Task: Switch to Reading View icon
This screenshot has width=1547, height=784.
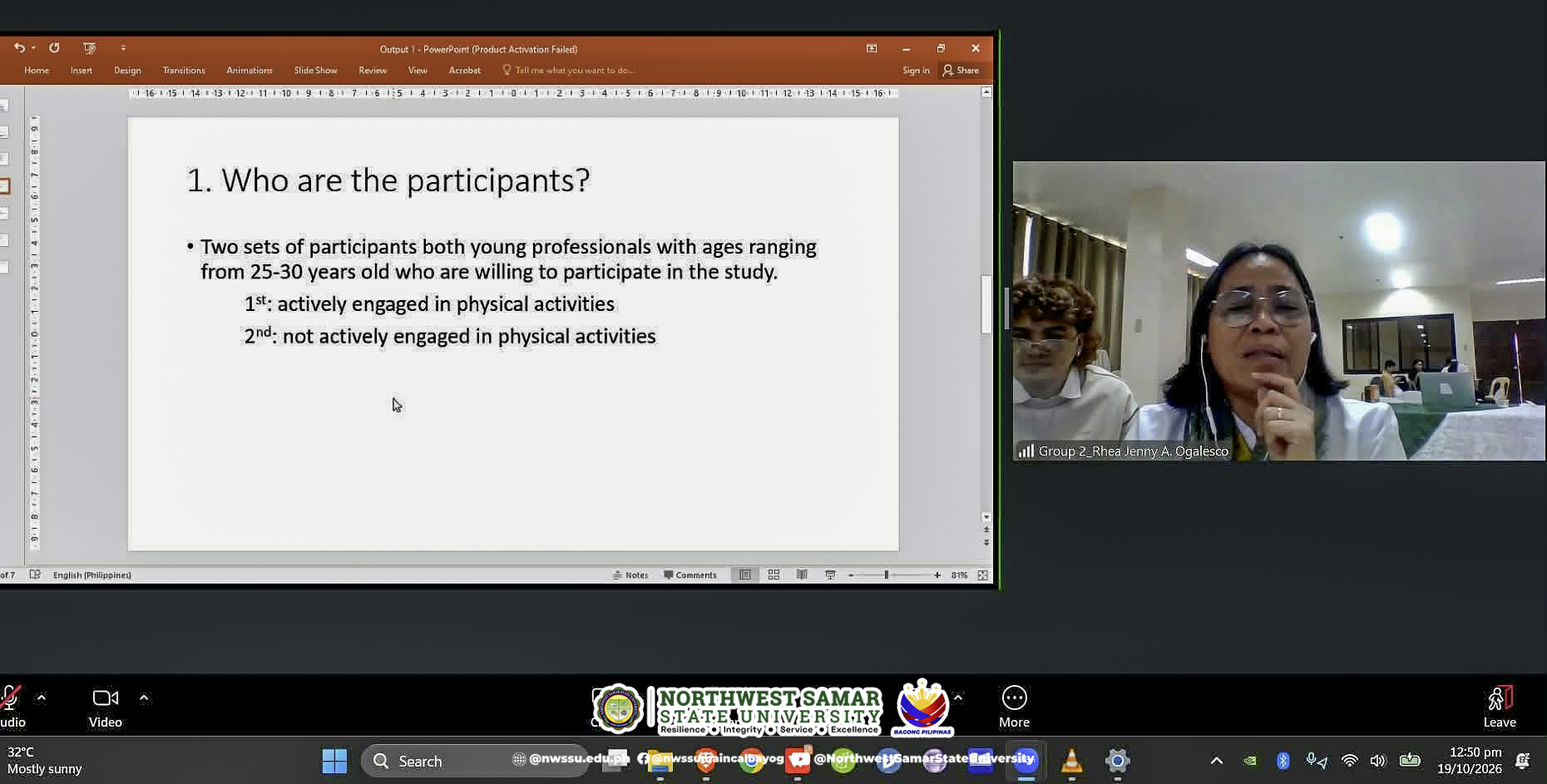Action: point(802,575)
